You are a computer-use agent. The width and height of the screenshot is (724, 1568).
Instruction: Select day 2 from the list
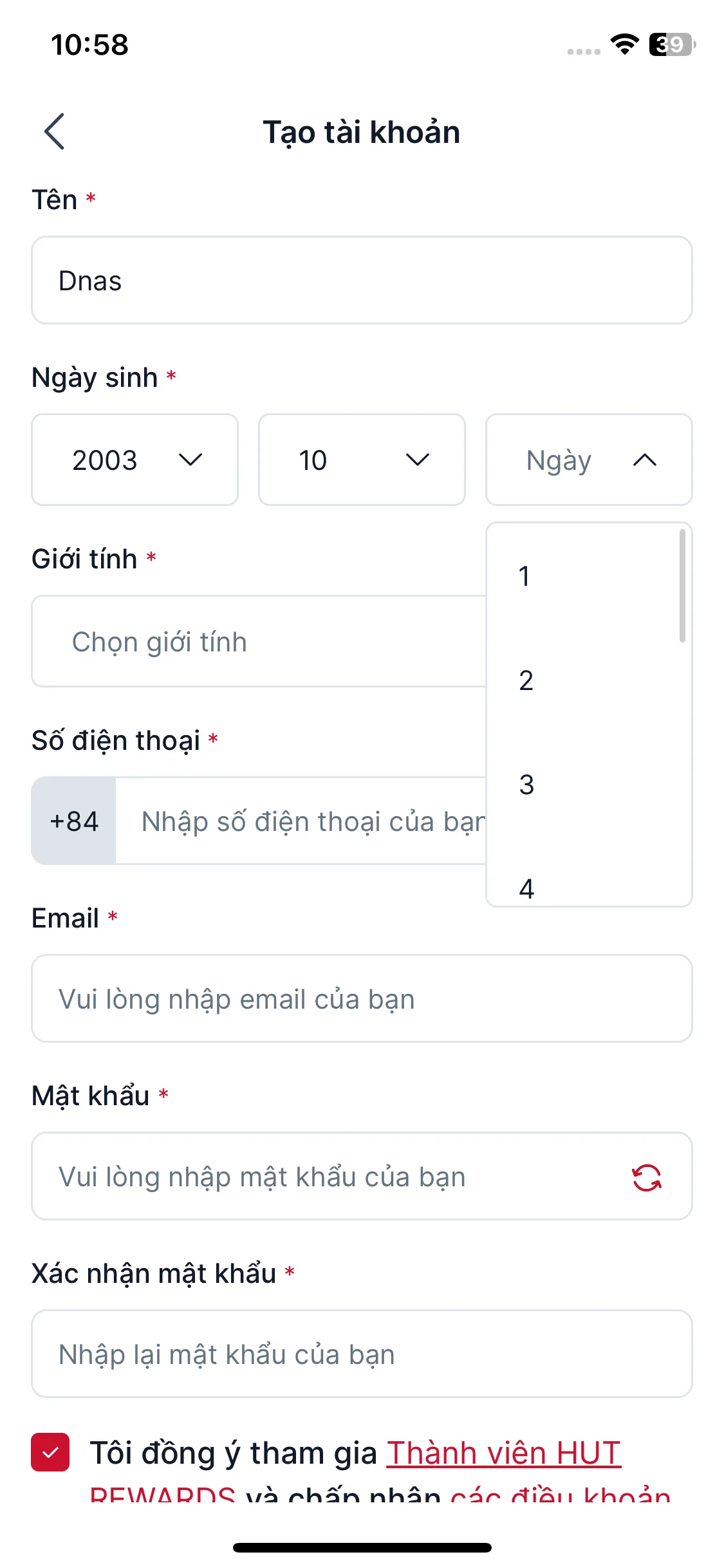point(526,680)
